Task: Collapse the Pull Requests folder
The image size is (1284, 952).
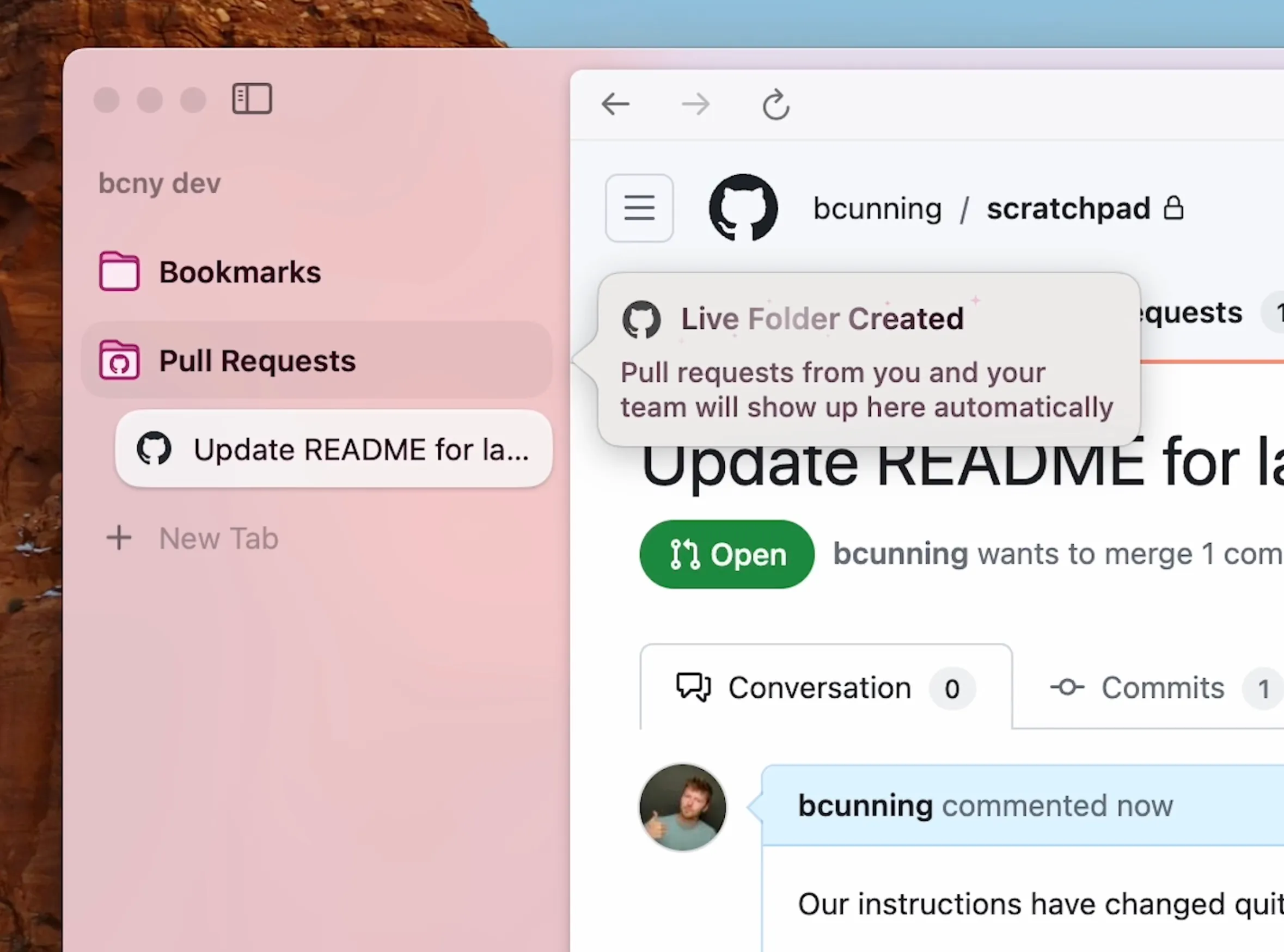Action: 257,361
